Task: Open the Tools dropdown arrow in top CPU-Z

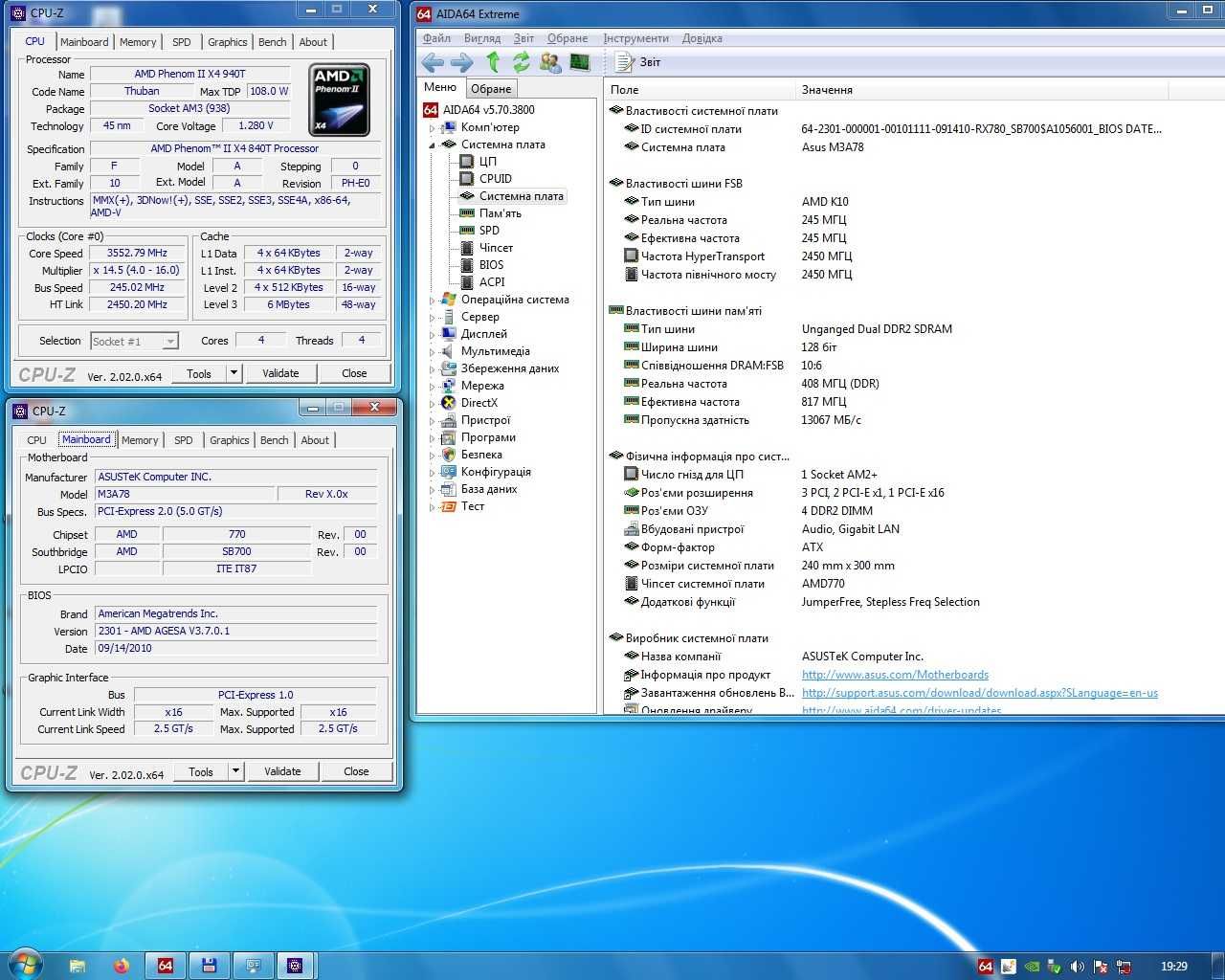Action: click(234, 373)
